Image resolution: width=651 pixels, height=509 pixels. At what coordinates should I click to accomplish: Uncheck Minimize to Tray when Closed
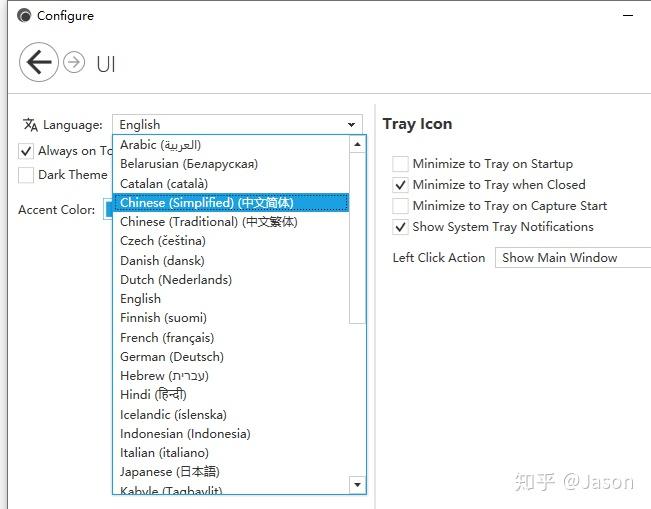400,185
